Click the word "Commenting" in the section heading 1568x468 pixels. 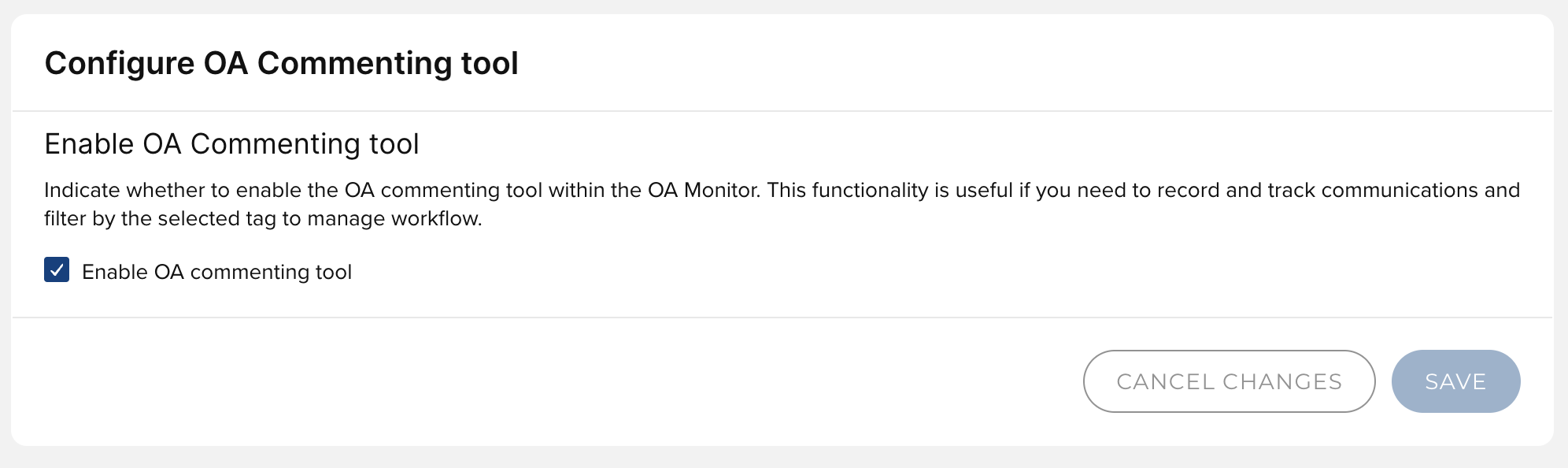[x=275, y=144]
